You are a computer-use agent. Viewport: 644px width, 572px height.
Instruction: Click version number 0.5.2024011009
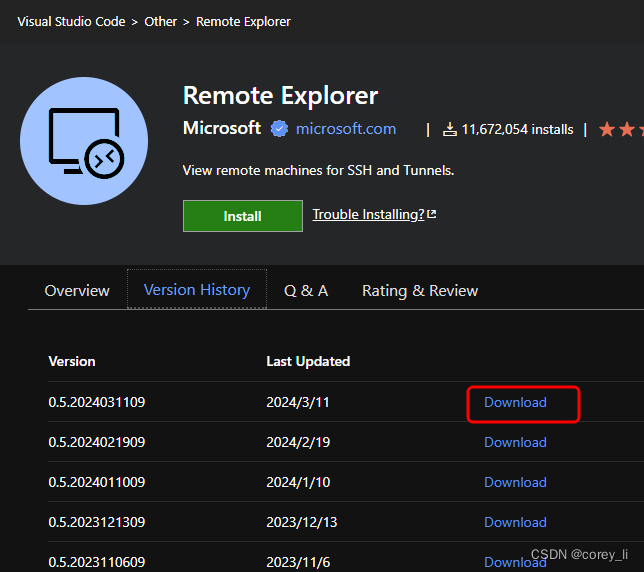coord(97,482)
